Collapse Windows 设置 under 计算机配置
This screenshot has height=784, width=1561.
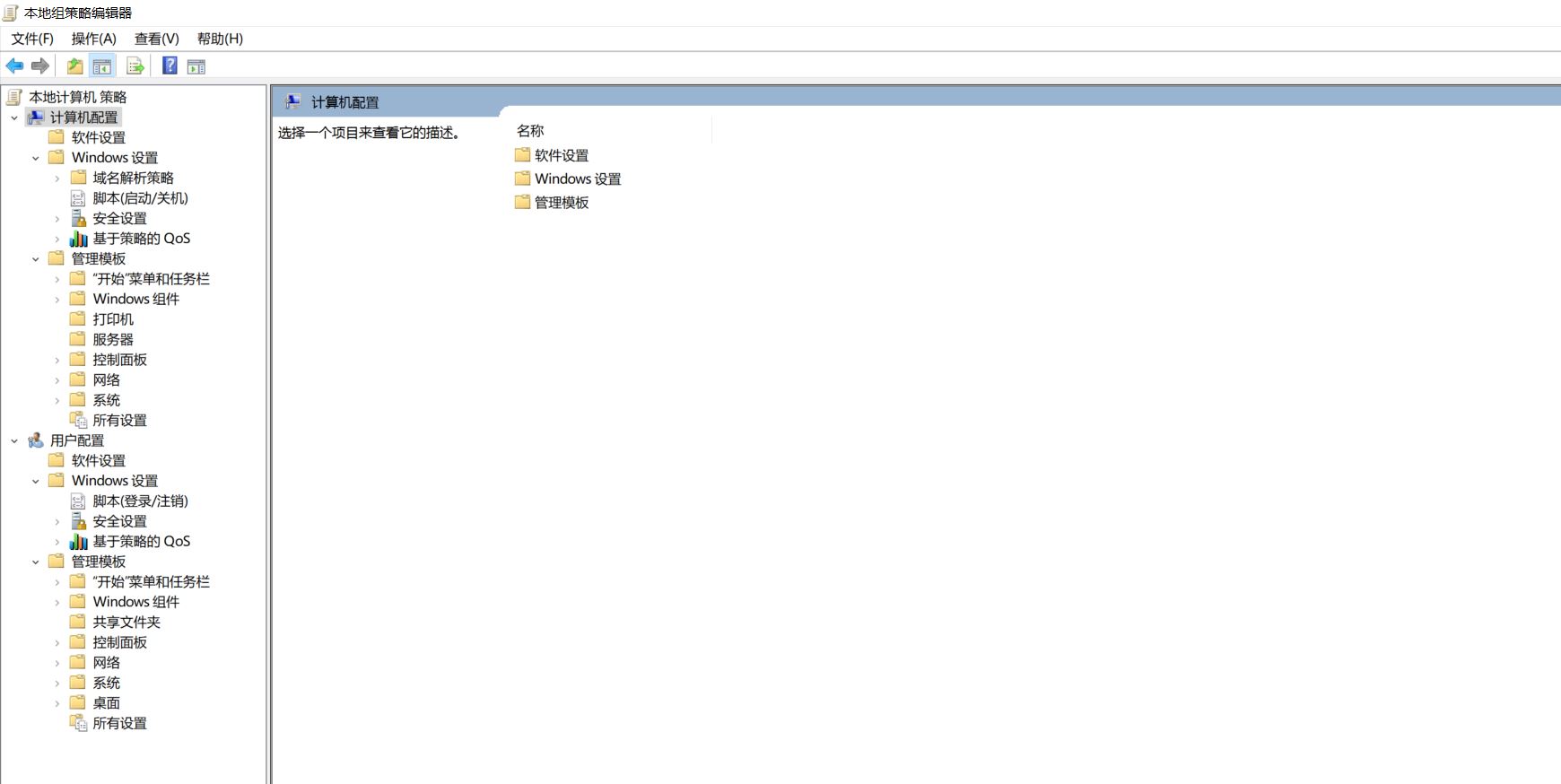[x=36, y=158]
